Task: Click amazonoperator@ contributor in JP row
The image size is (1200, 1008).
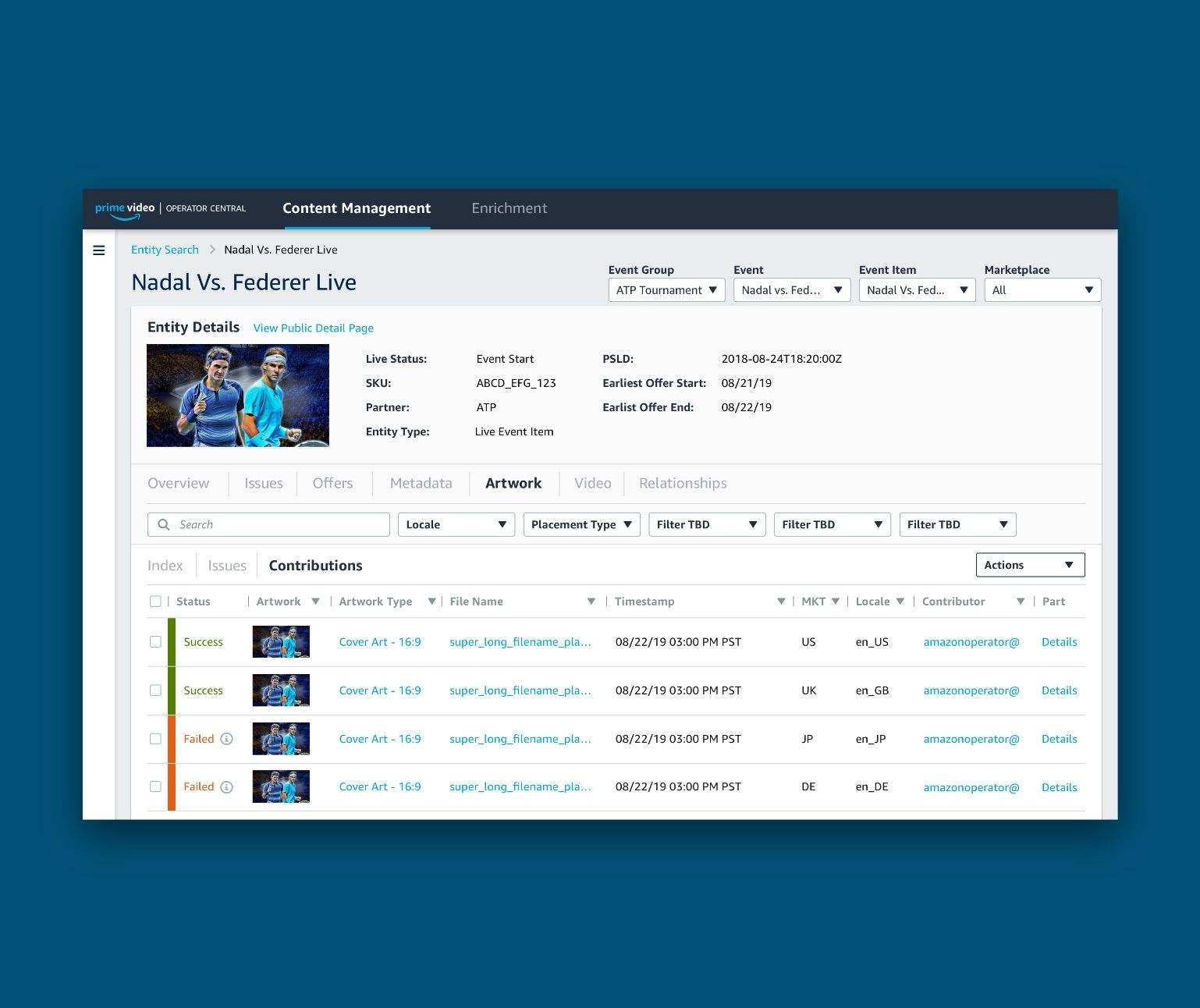Action: (971, 739)
